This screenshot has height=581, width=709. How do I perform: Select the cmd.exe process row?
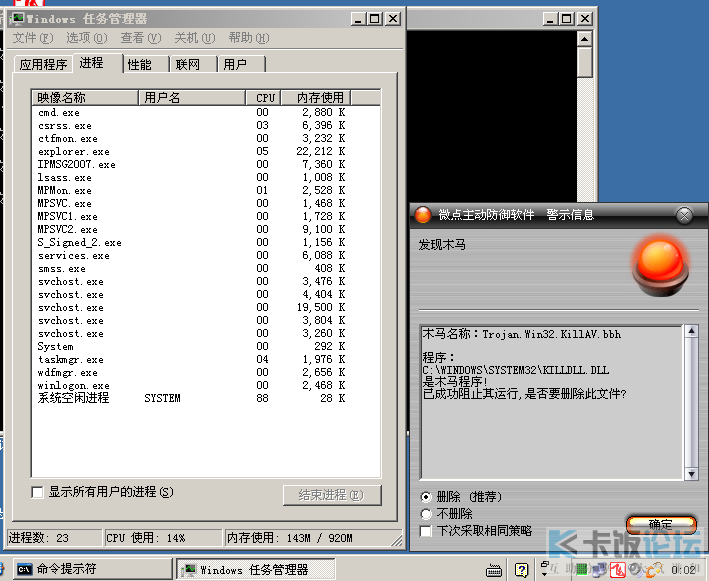pos(206,113)
